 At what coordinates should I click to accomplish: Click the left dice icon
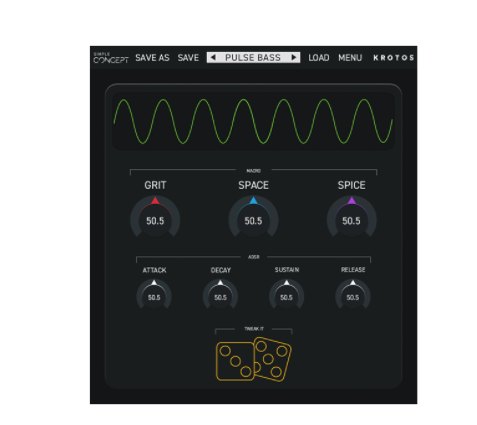click(235, 361)
